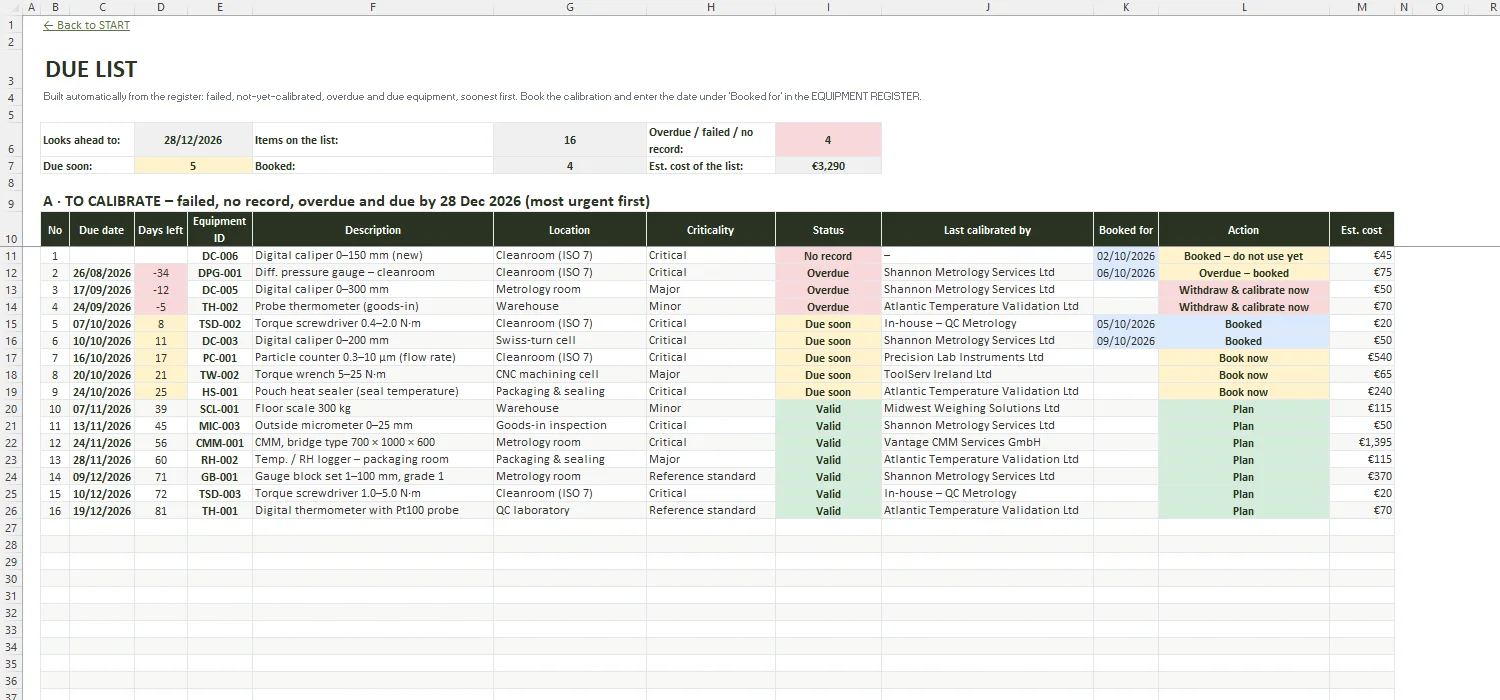Click ToolServ Ireland Ltd cell

987,375
